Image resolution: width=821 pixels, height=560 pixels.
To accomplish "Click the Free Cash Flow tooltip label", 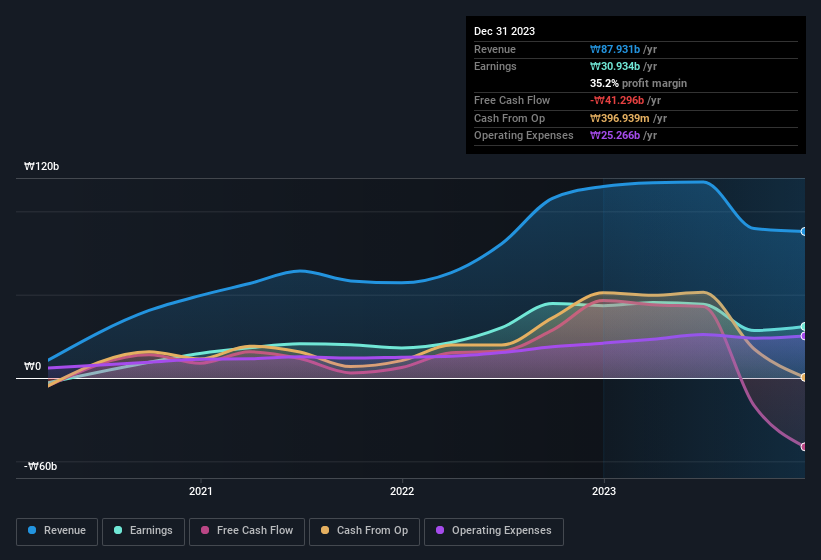I will [x=512, y=100].
